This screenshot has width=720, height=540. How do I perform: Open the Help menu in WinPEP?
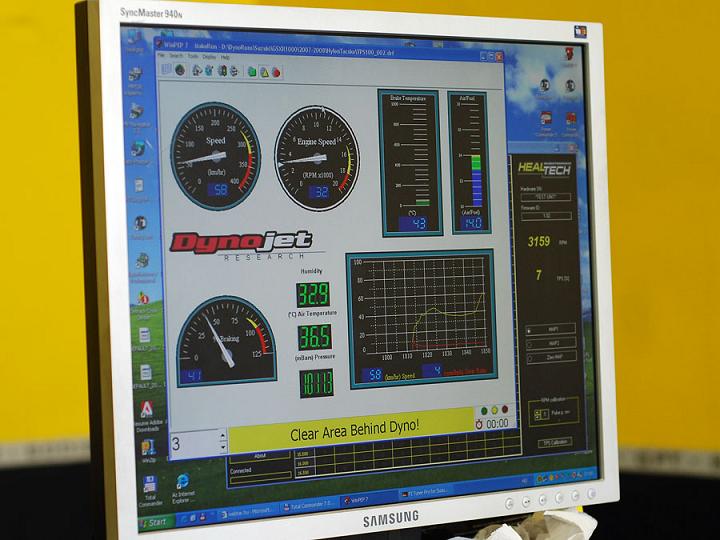tap(225, 57)
